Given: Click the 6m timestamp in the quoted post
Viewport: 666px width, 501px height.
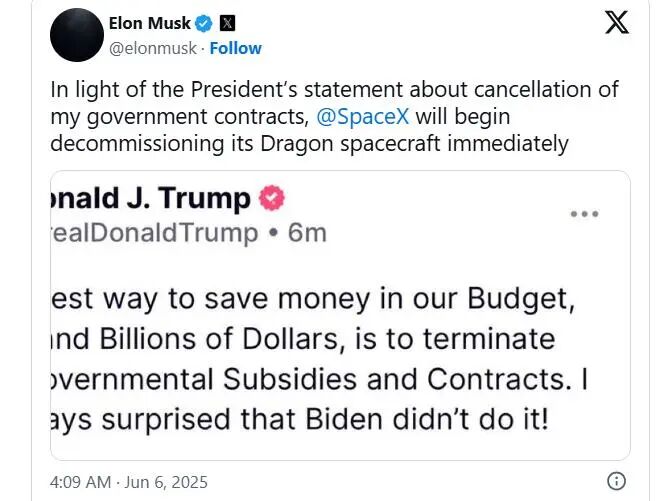Looking at the screenshot, I should point(307,233).
